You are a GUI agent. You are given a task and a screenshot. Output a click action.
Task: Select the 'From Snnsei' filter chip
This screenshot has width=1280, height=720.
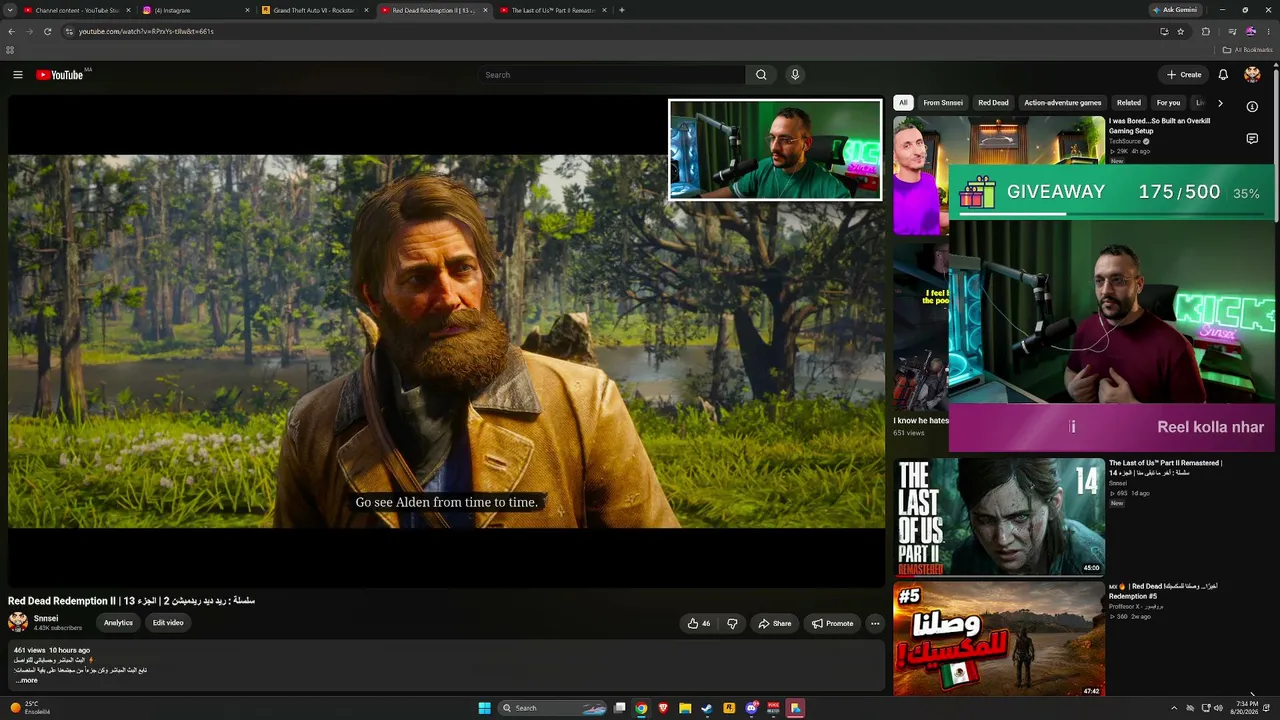point(943,103)
